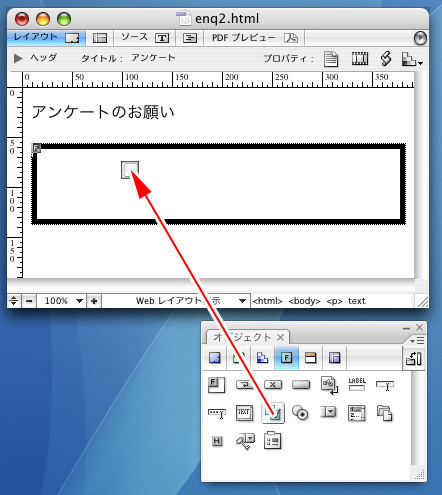
Task: Show the Form objects category
Action: (x=287, y=358)
